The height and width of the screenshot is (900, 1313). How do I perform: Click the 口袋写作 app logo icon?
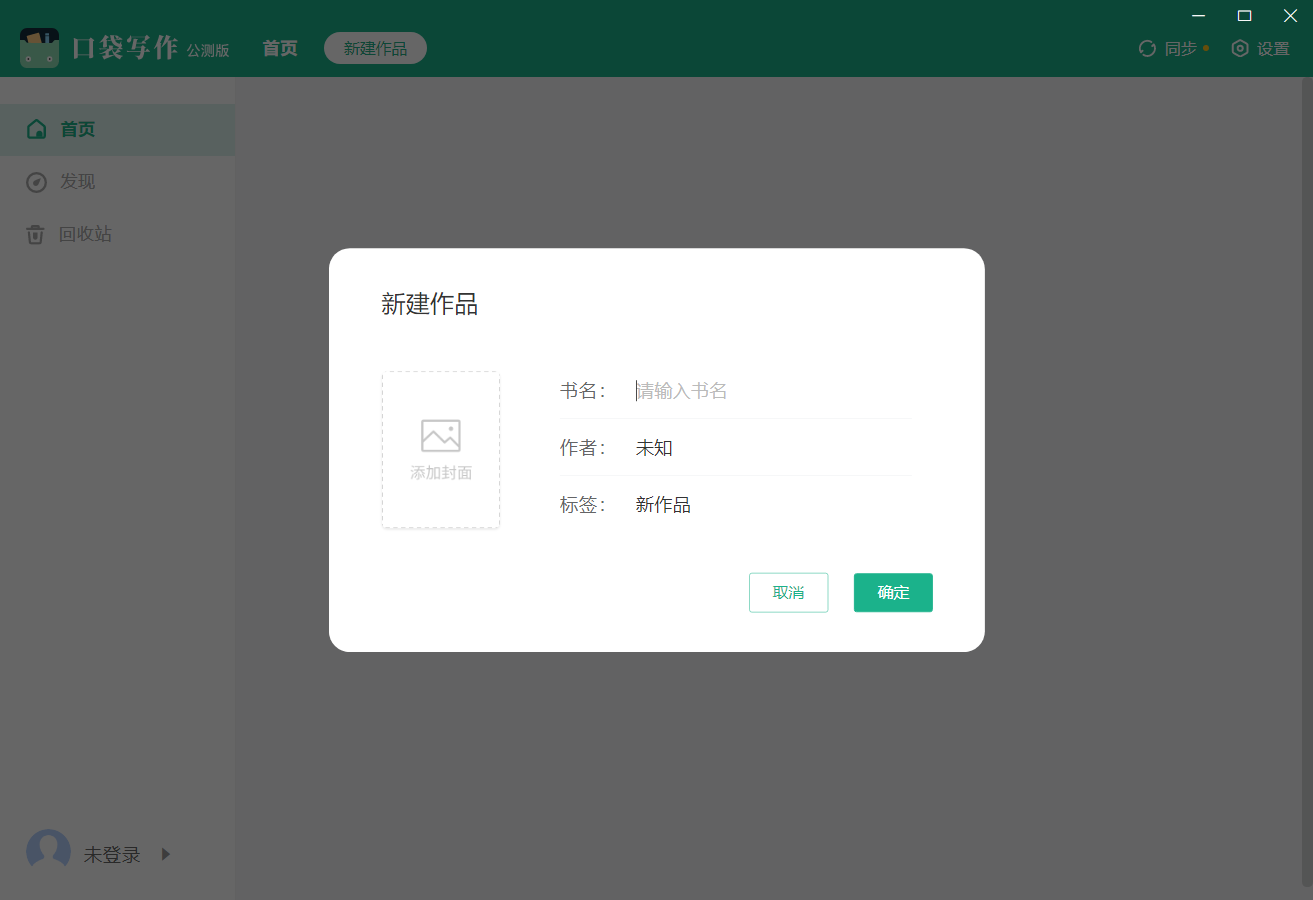(39, 48)
